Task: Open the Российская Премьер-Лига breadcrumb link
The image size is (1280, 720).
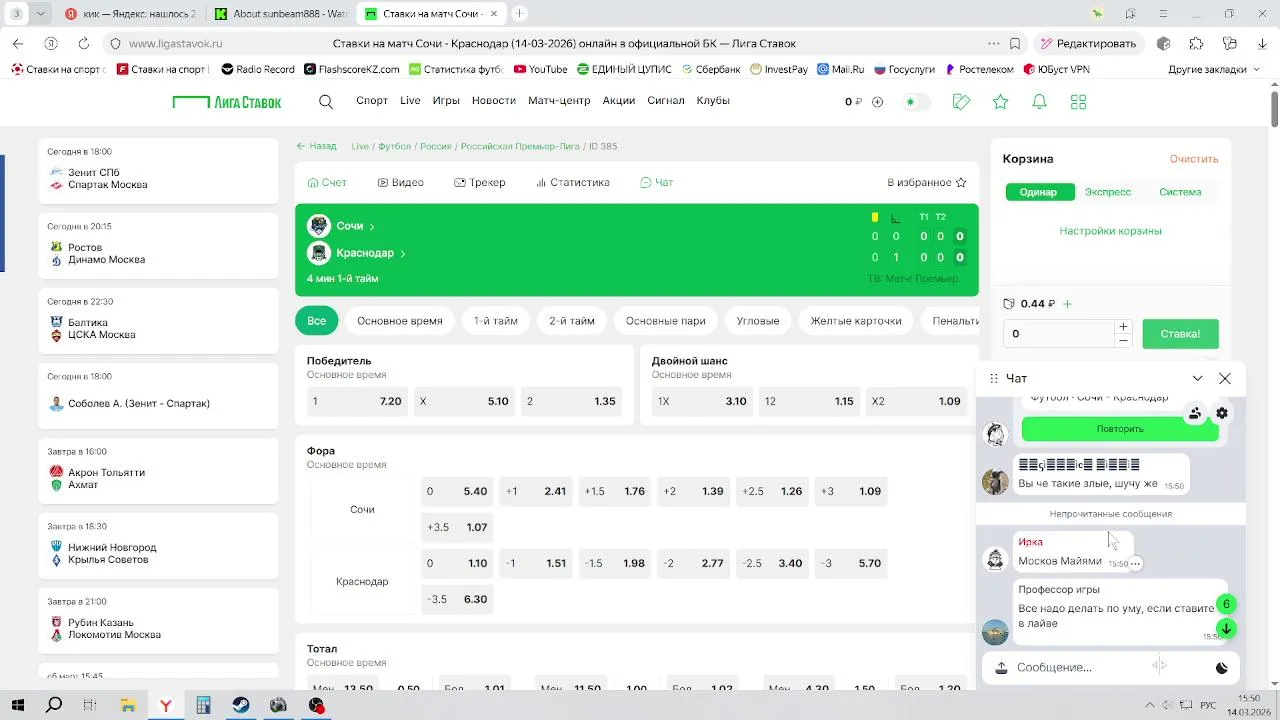Action: click(x=520, y=146)
